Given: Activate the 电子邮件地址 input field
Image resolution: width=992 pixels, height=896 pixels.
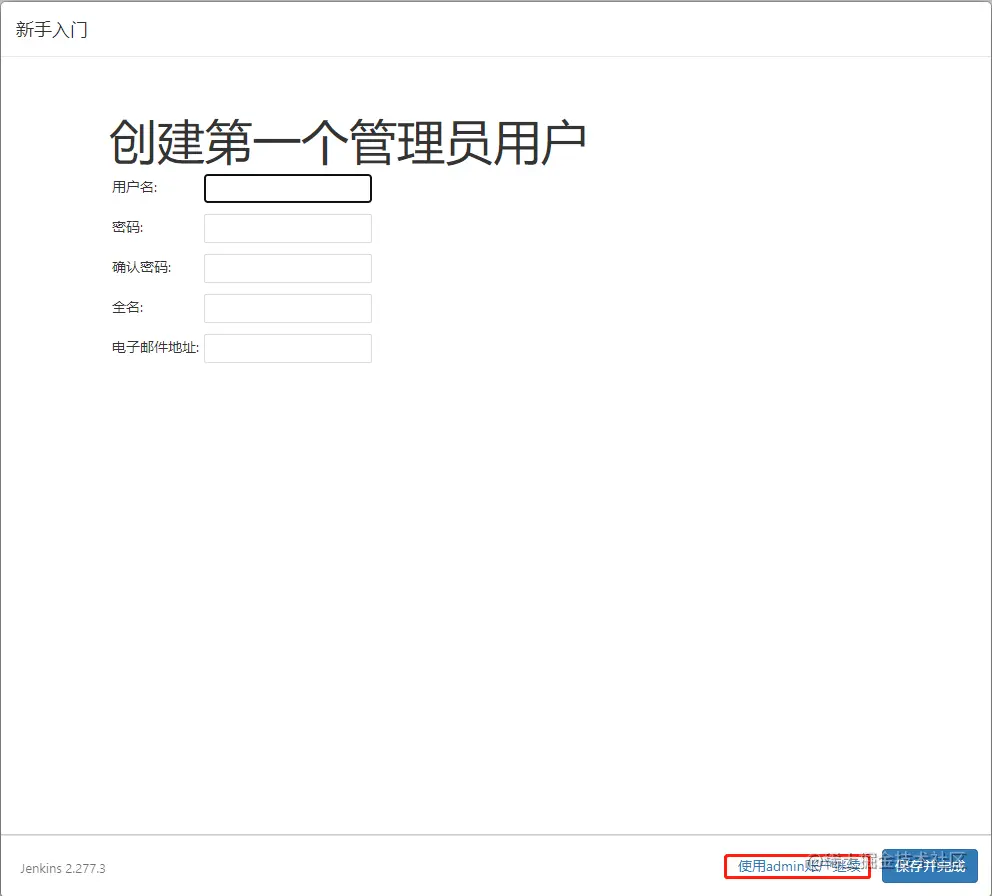Looking at the screenshot, I should (288, 348).
